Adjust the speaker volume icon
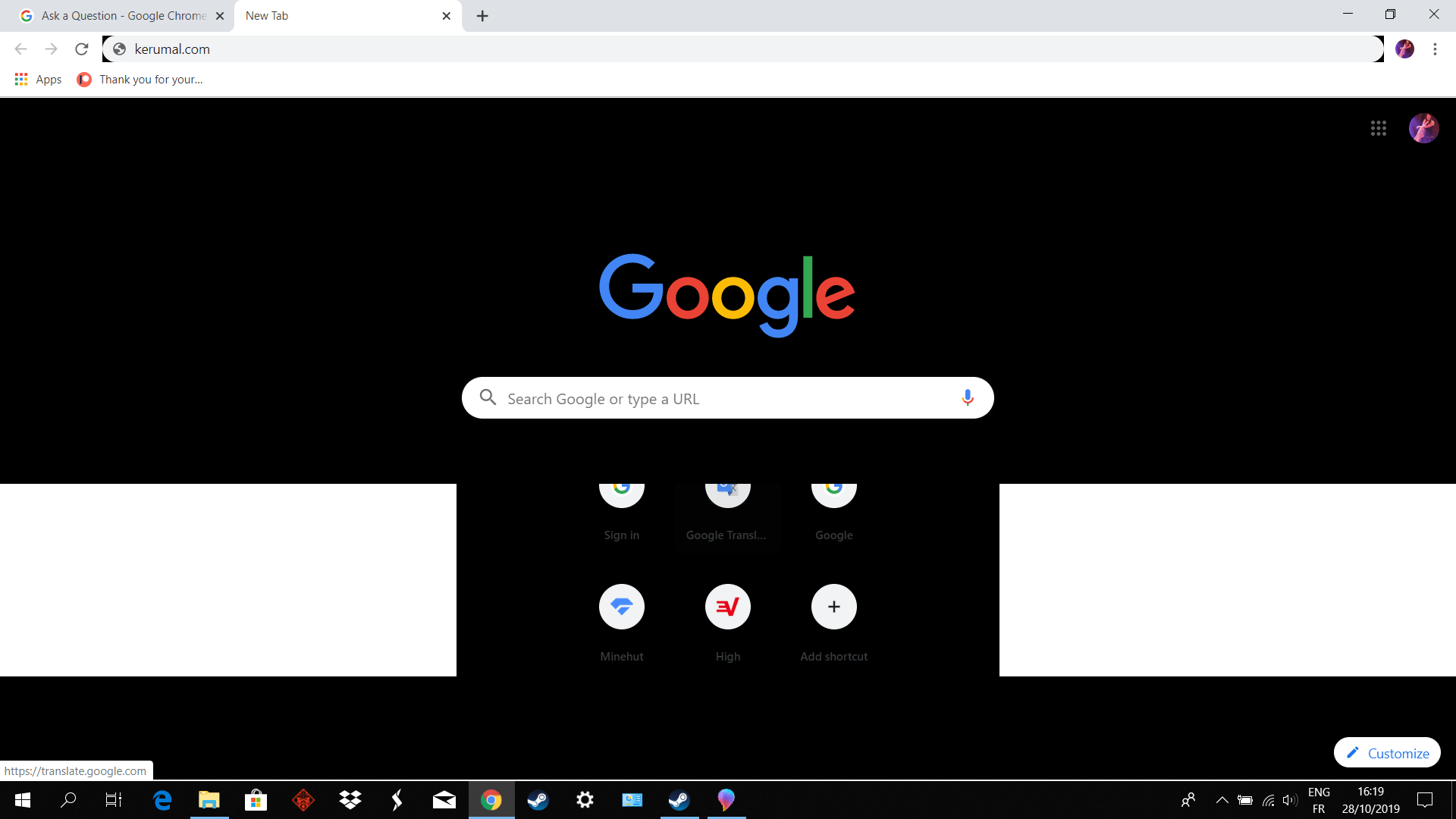This screenshot has width=1456, height=819. [x=1291, y=800]
